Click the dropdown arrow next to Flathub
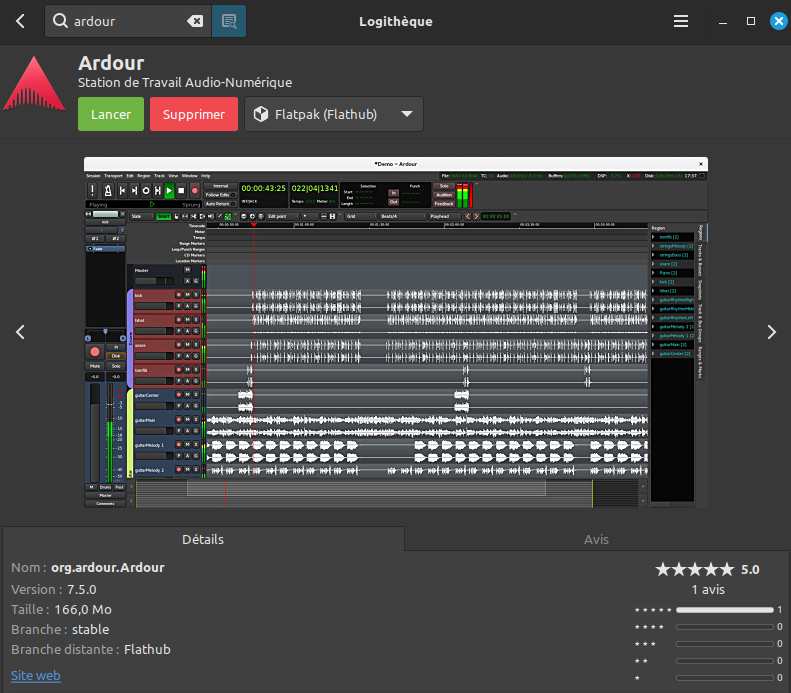Image resolution: width=791 pixels, height=693 pixels. pyautogui.click(x=406, y=114)
